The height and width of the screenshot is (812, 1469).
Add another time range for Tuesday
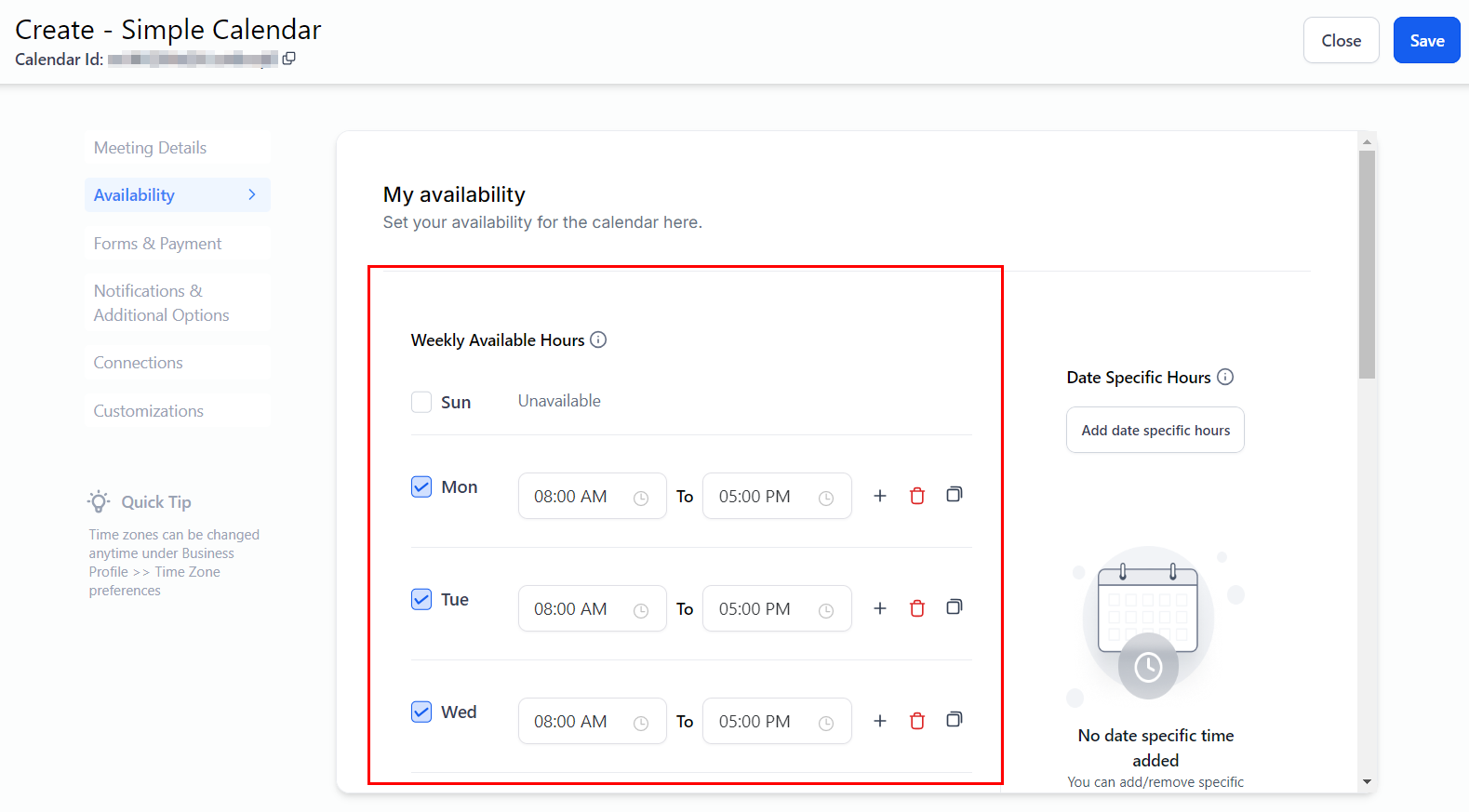pyautogui.click(x=879, y=608)
